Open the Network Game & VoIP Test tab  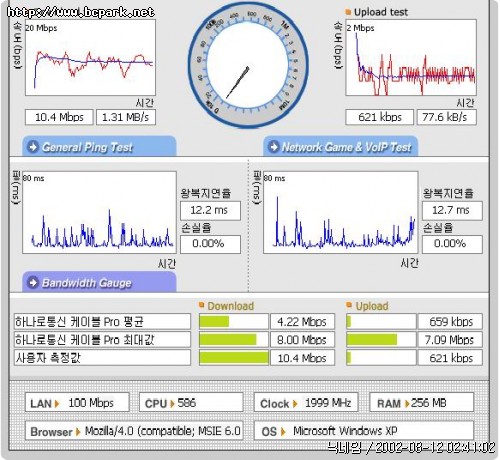pyautogui.click(x=340, y=146)
